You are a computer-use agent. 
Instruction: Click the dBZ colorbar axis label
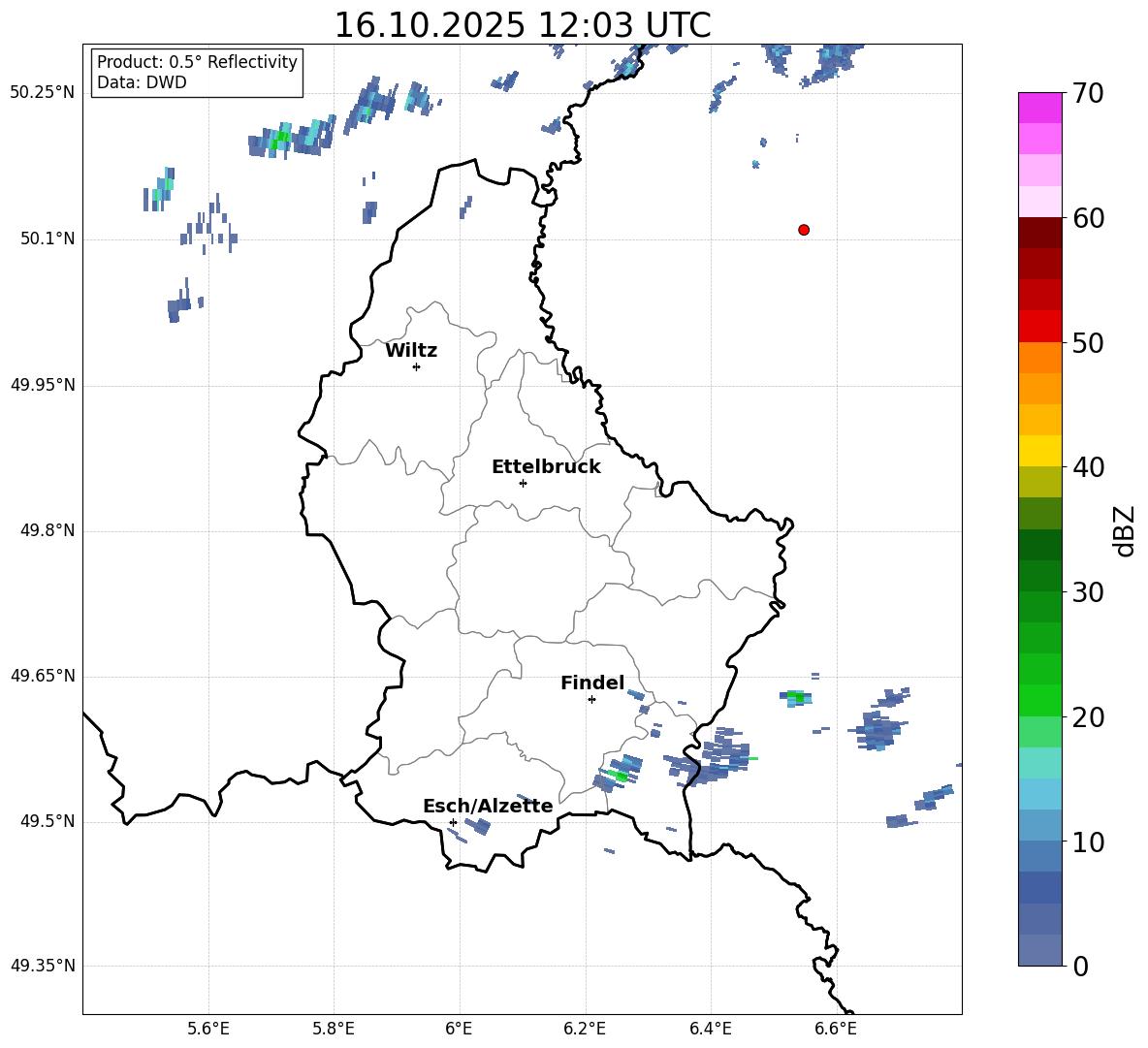1125,530
